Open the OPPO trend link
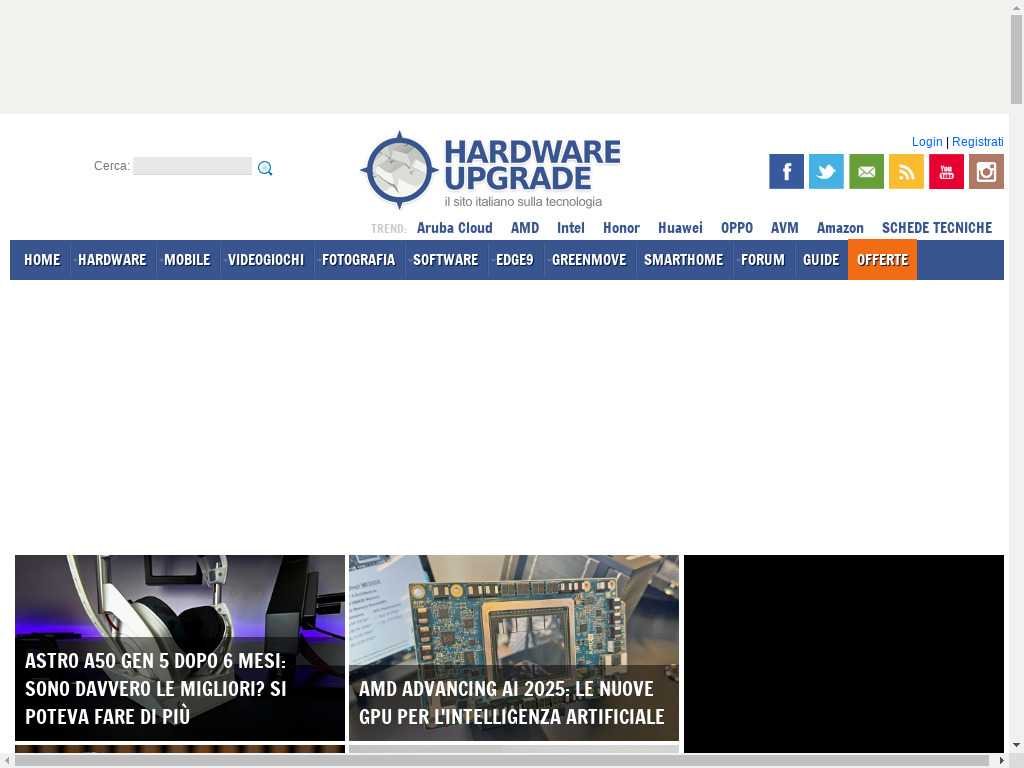 737,228
